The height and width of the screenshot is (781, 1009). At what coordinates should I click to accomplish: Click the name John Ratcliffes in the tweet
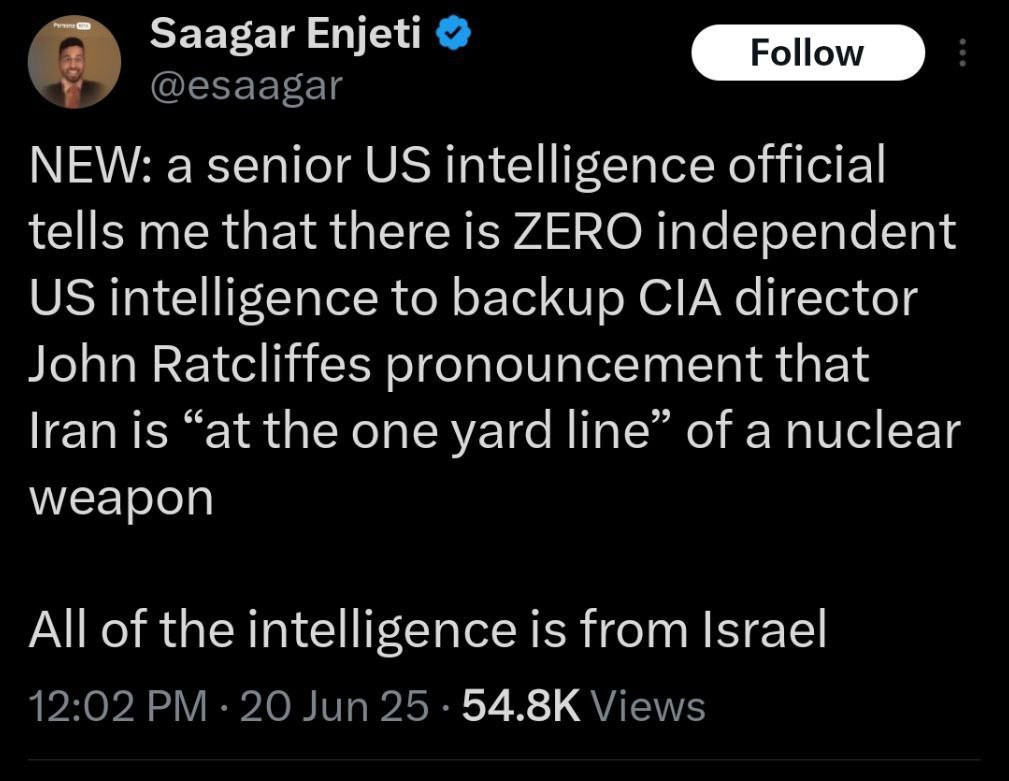(x=200, y=364)
